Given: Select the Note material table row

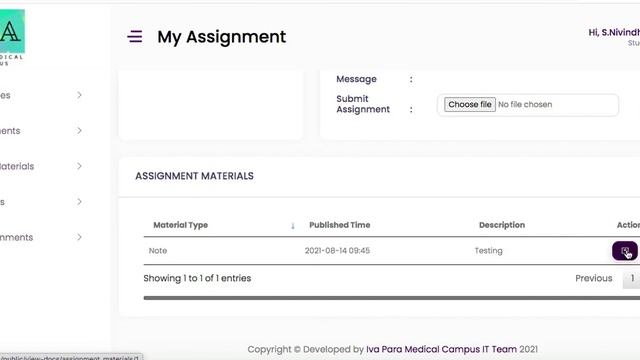Looking at the screenshot, I should (x=391, y=251).
